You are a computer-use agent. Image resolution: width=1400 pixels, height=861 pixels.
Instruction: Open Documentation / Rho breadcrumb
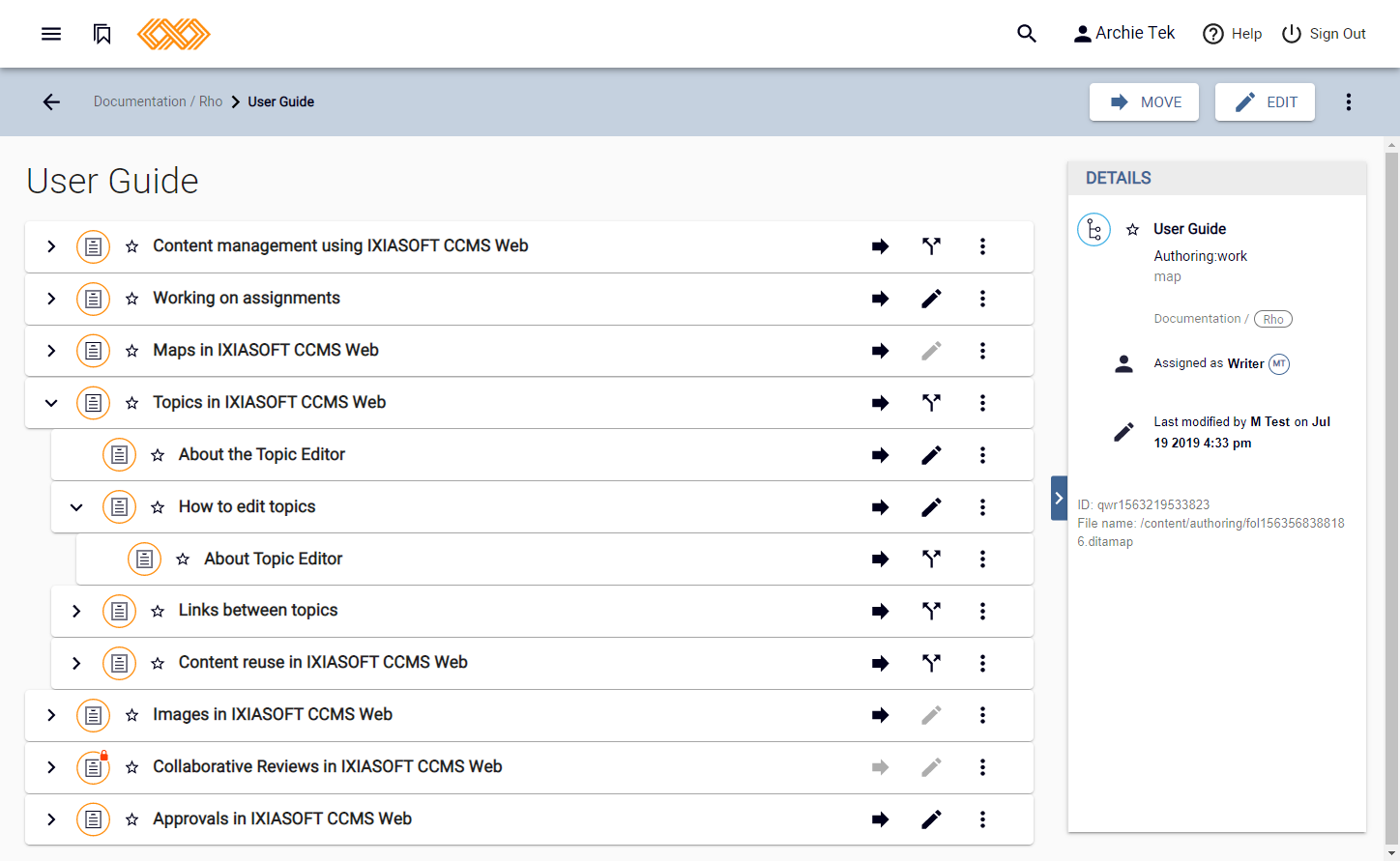coord(159,101)
